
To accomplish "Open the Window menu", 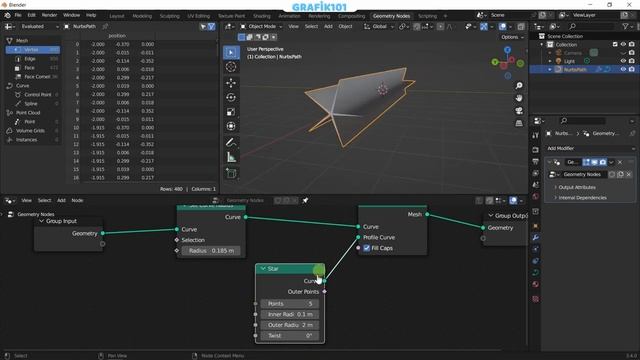I will coord(71,15).
